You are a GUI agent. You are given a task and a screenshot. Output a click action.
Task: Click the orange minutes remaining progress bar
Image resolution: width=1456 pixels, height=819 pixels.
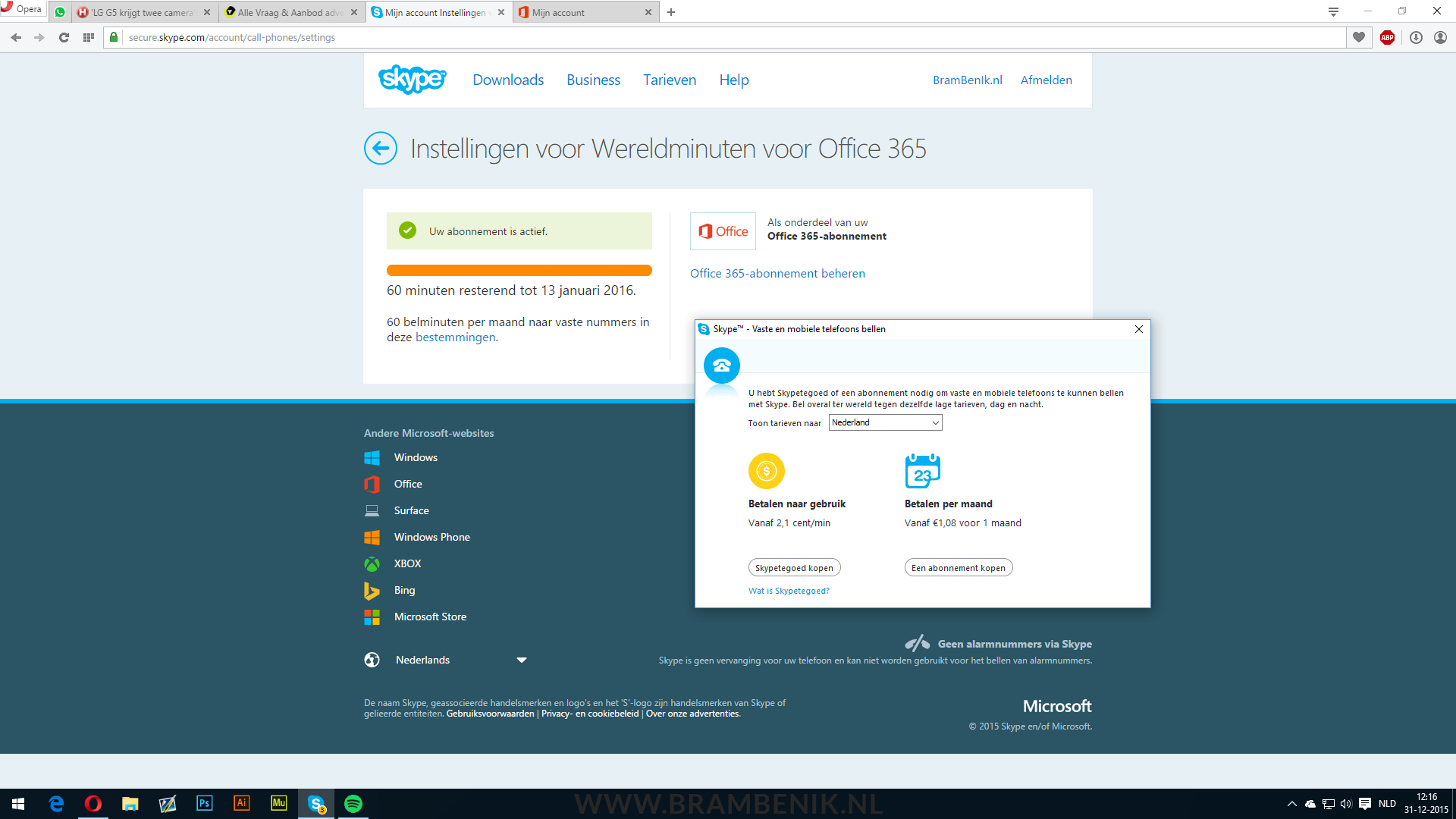tap(519, 271)
